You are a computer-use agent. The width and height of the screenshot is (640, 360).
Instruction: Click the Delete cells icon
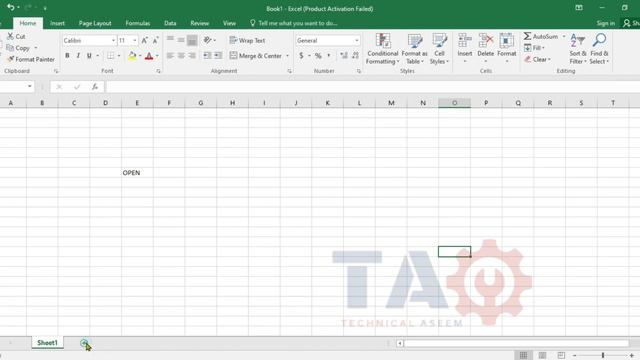coord(486,41)
